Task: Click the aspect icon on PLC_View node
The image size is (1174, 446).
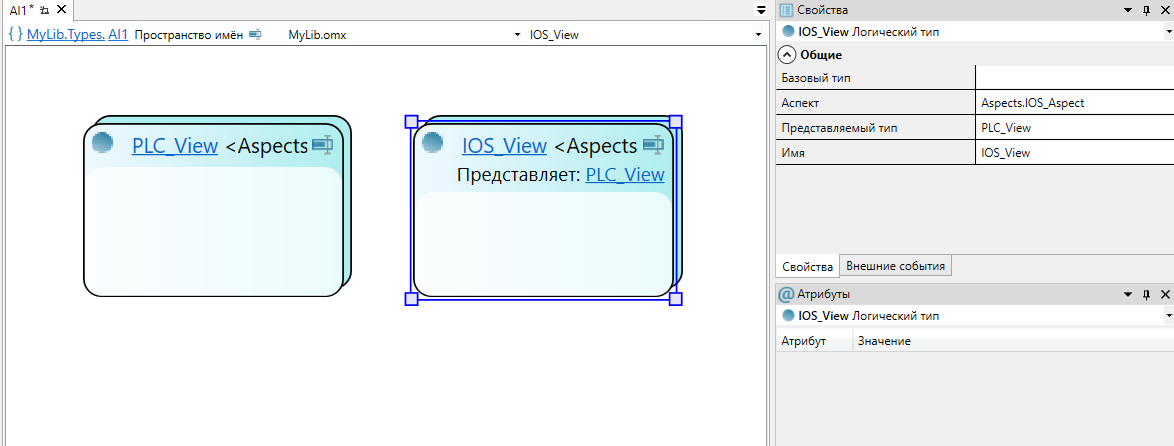Action: pos(322,145)
